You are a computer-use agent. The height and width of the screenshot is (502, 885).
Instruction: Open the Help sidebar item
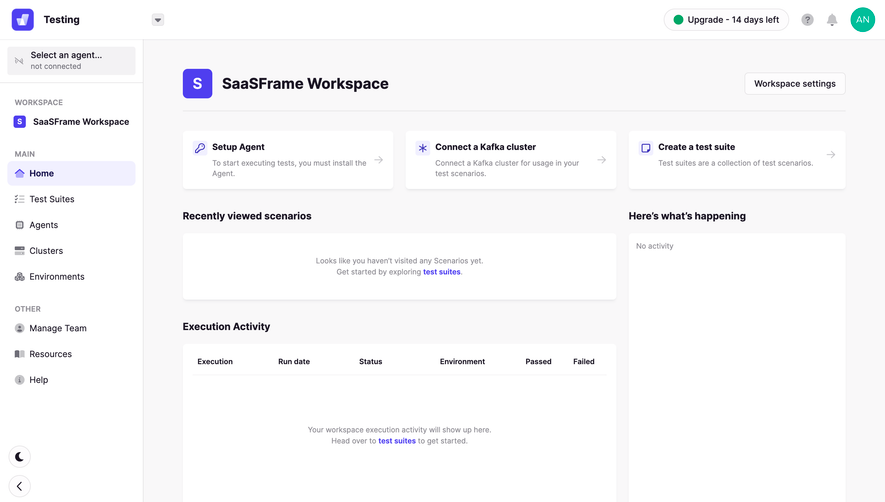[71, 380]
